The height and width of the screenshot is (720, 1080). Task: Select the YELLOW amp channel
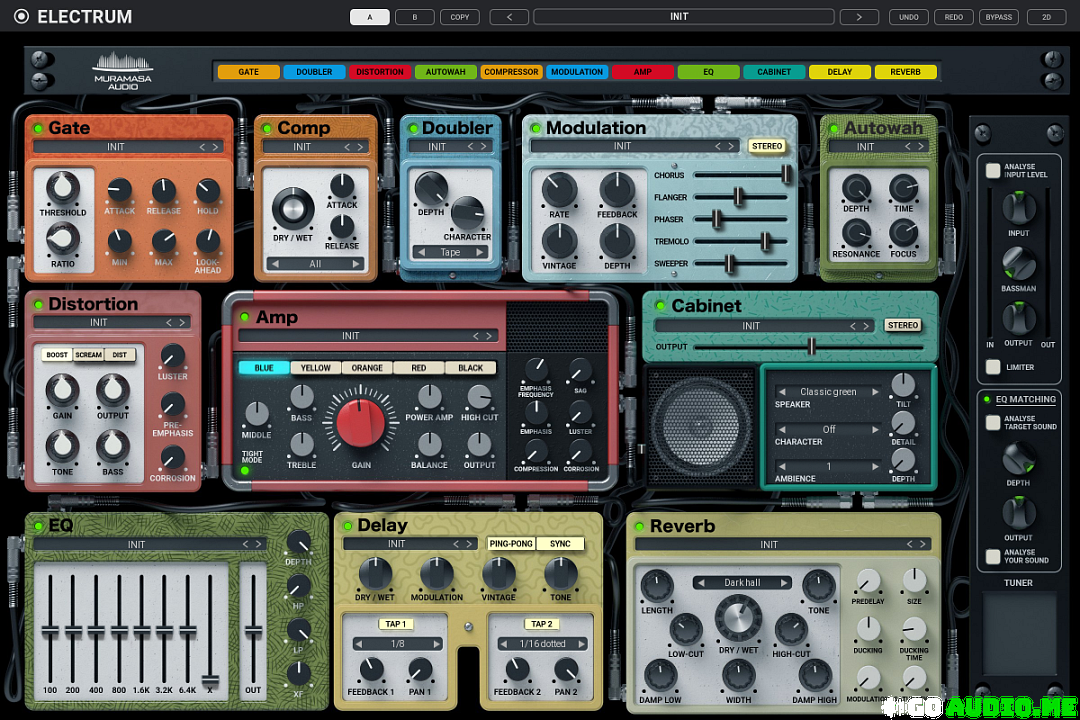point(315,368)
